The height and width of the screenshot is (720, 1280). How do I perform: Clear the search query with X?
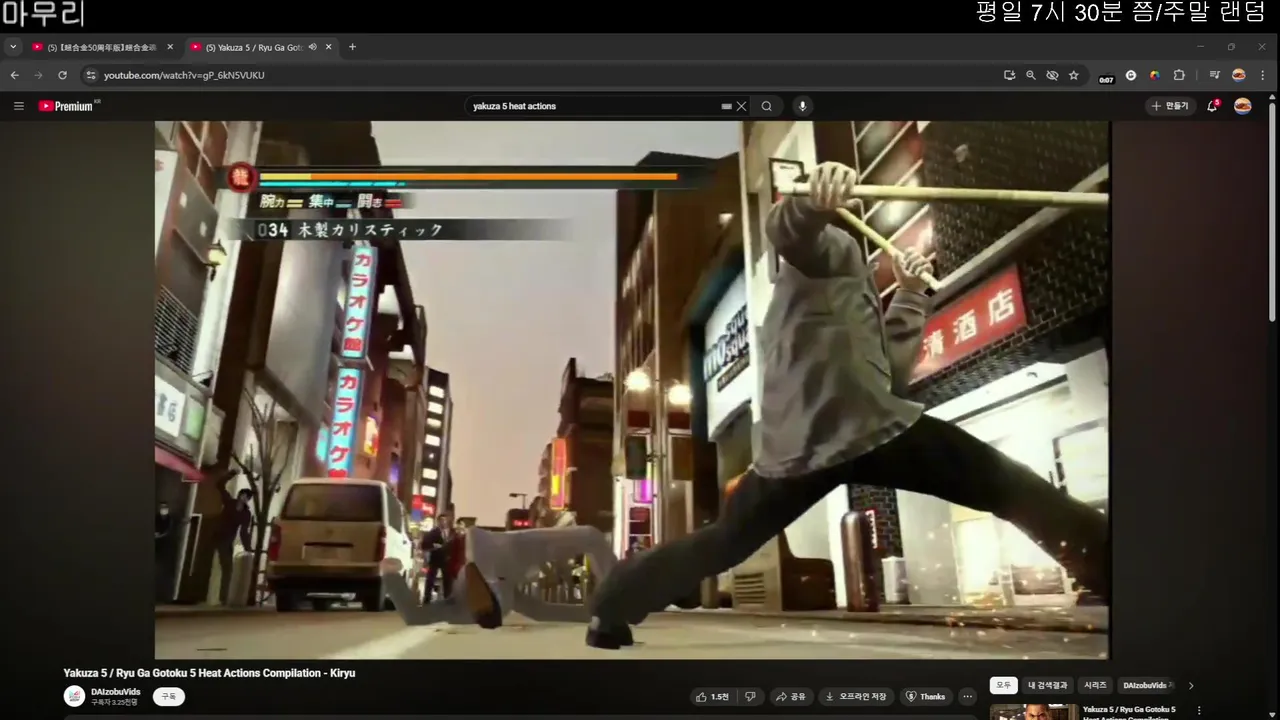tap(741, 106)
